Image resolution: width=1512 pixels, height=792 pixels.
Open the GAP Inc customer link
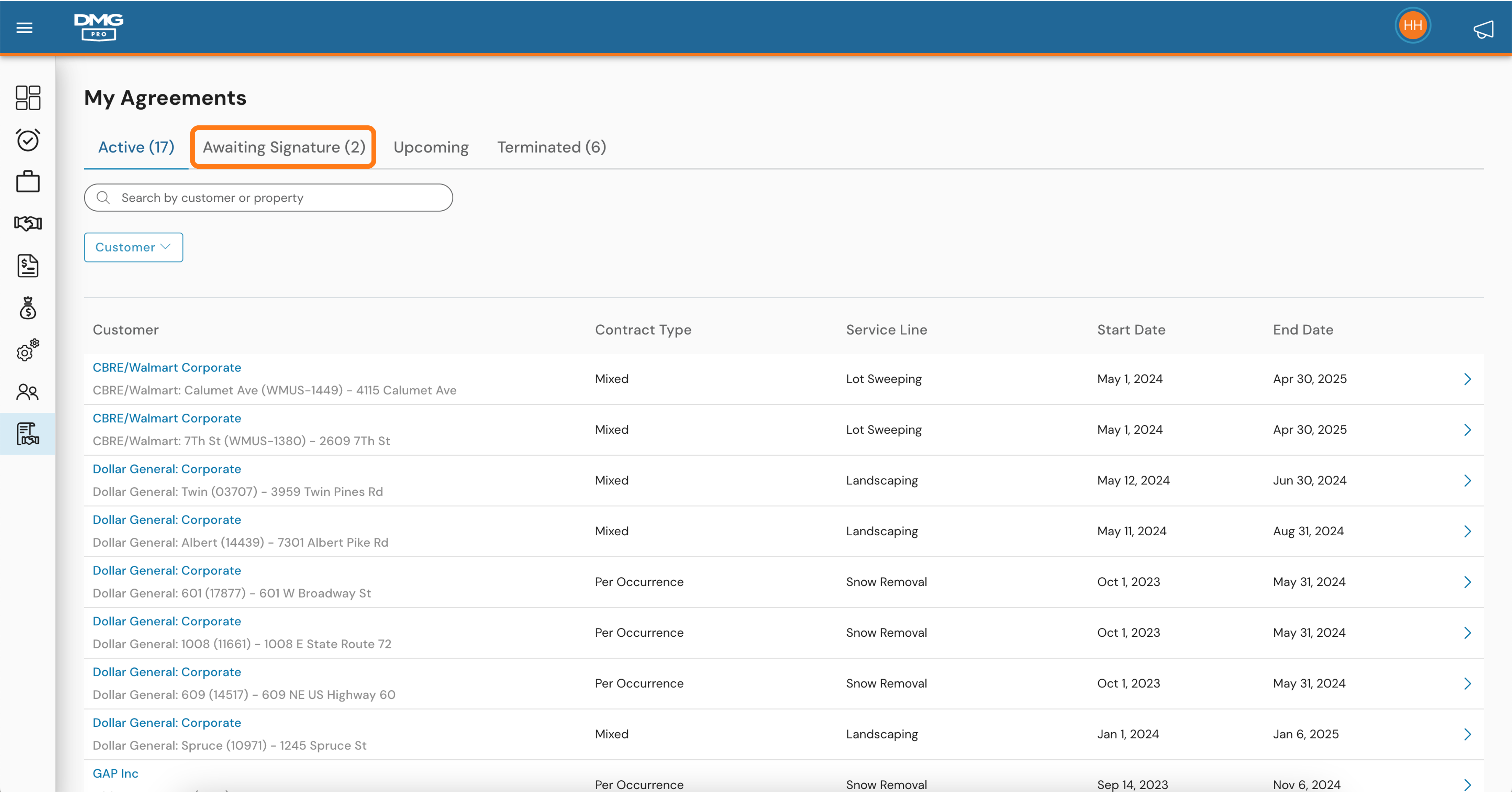(115, 773)
